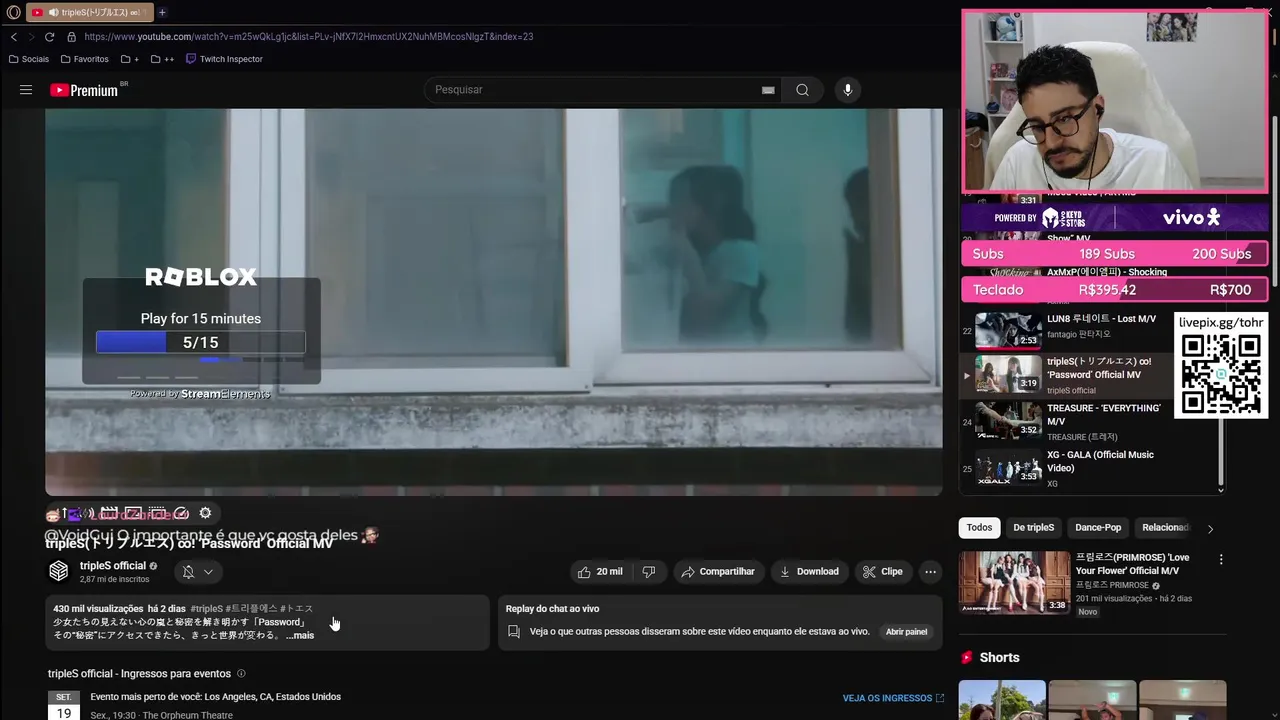Open options menu for PRIMROSE video

pos(1220,560)
